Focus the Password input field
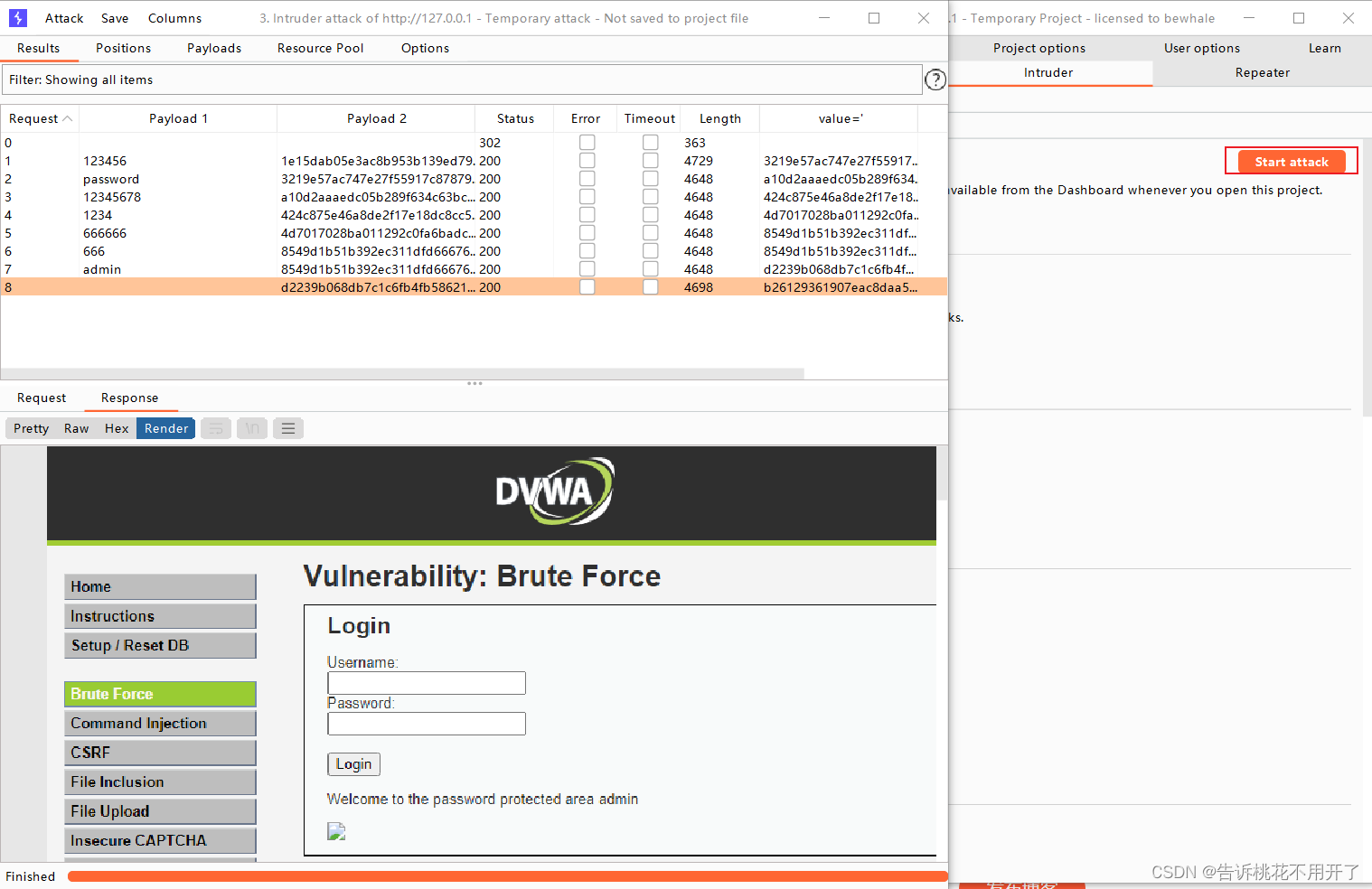The width and height of the screenshot is (1372, 889). click(427, 724)
